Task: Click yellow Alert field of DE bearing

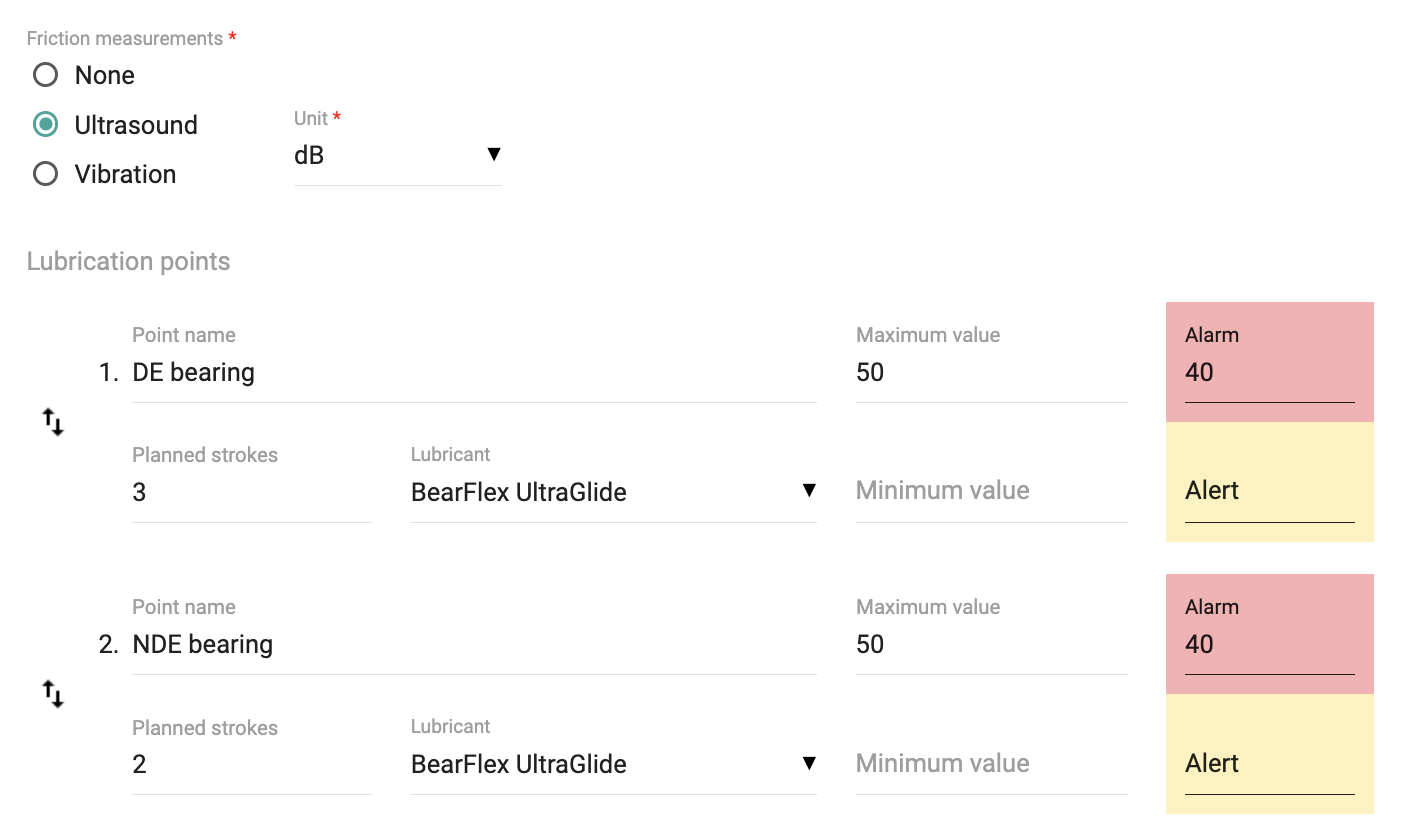Action: 1270,491
